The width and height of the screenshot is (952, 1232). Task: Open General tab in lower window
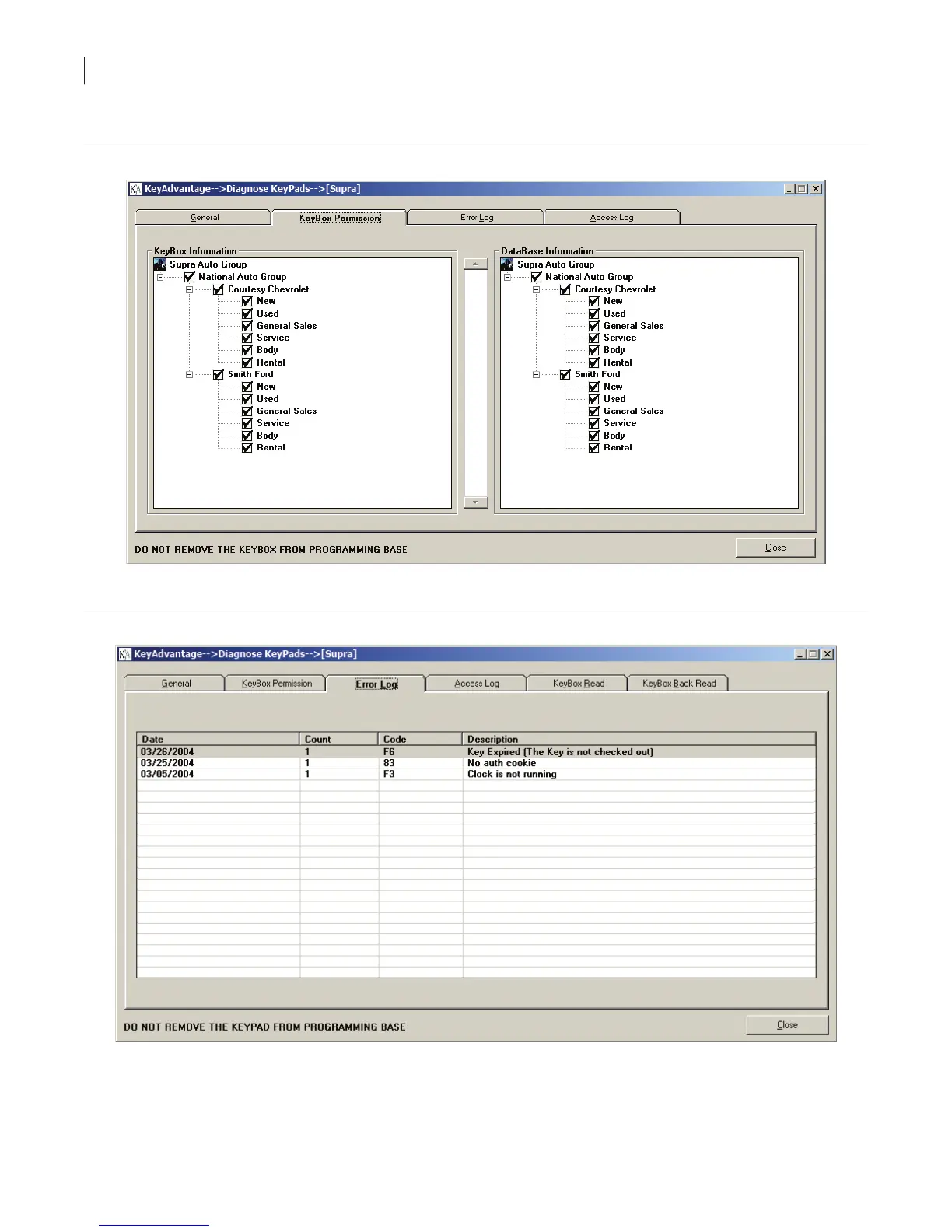[175, 683]
